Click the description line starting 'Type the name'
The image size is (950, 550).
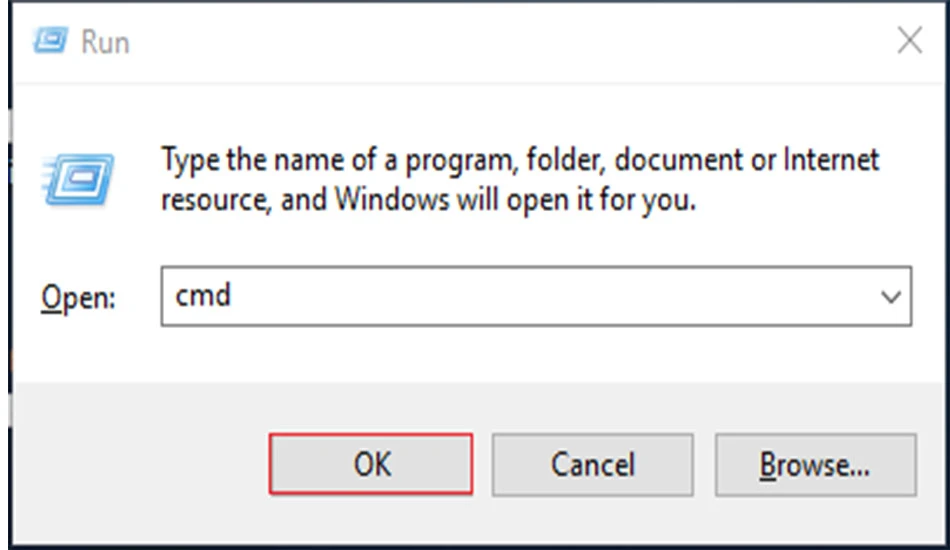coord(520,161)
